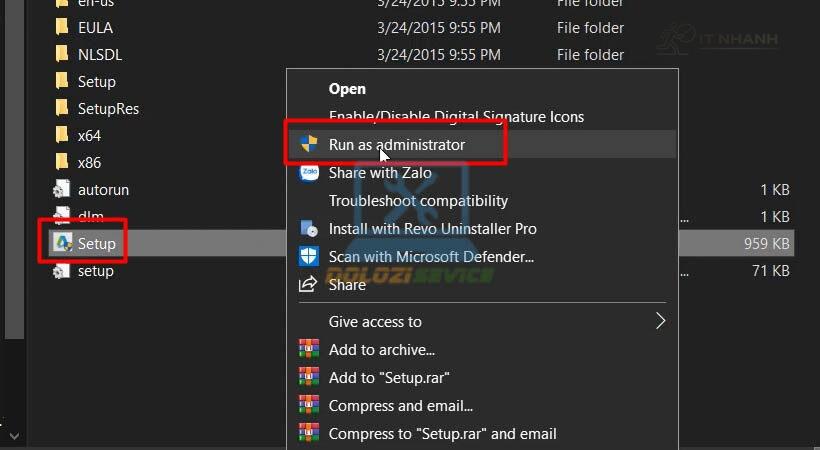Click WinRAR icon beside Compress and email
This screenshot has height=450, width=820.
(309, 406)
